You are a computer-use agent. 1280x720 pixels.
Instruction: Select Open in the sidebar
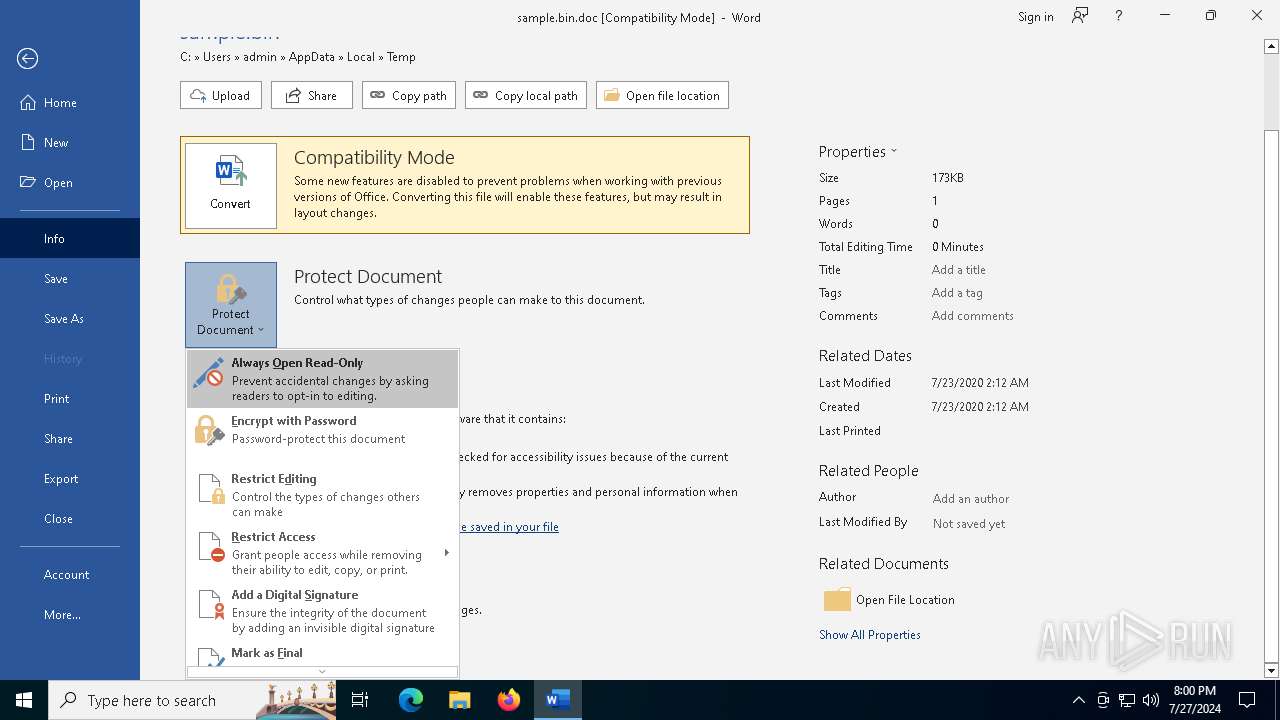coord(70,183)
